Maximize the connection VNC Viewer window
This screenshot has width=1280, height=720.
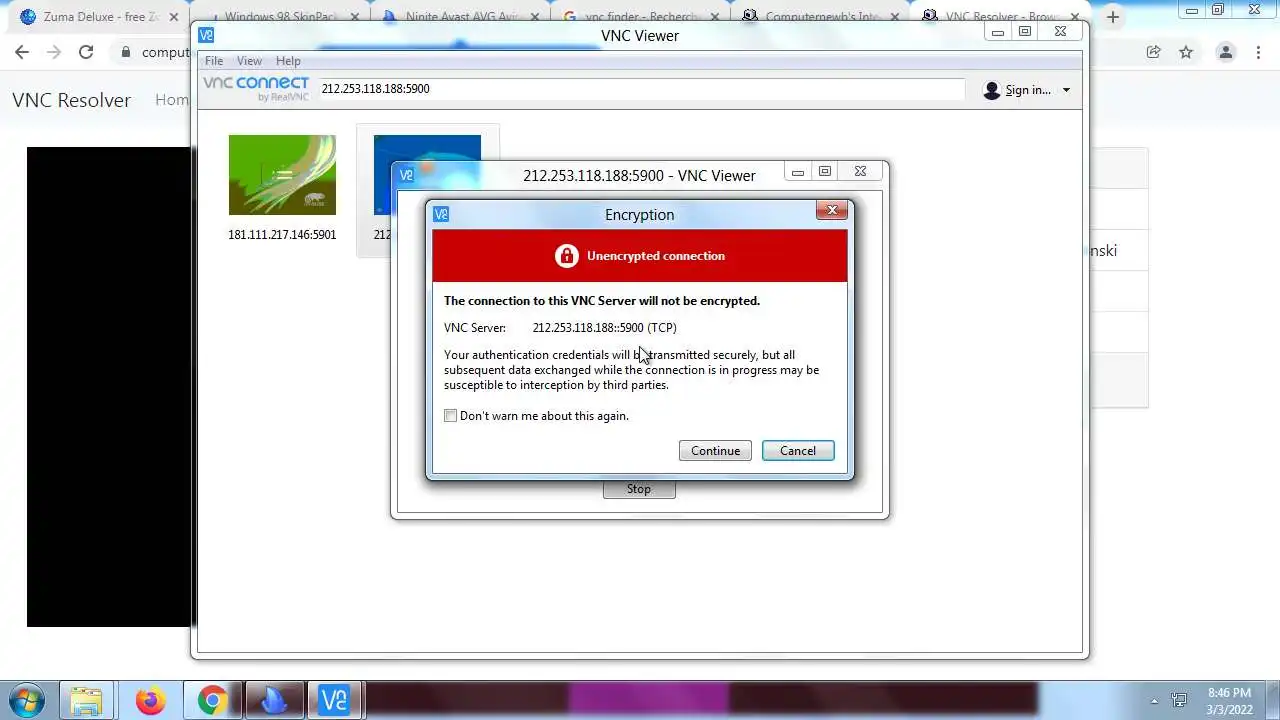825,171
